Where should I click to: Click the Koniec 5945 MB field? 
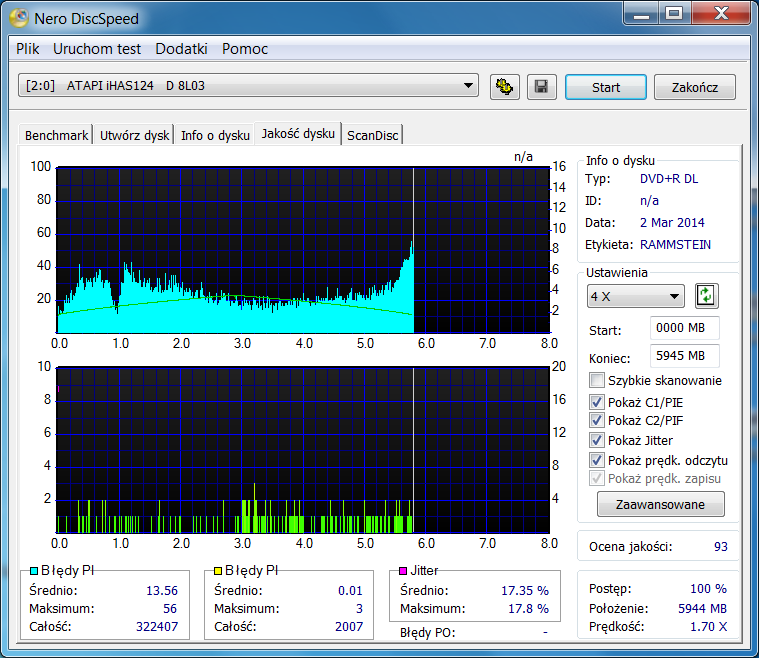684,356
